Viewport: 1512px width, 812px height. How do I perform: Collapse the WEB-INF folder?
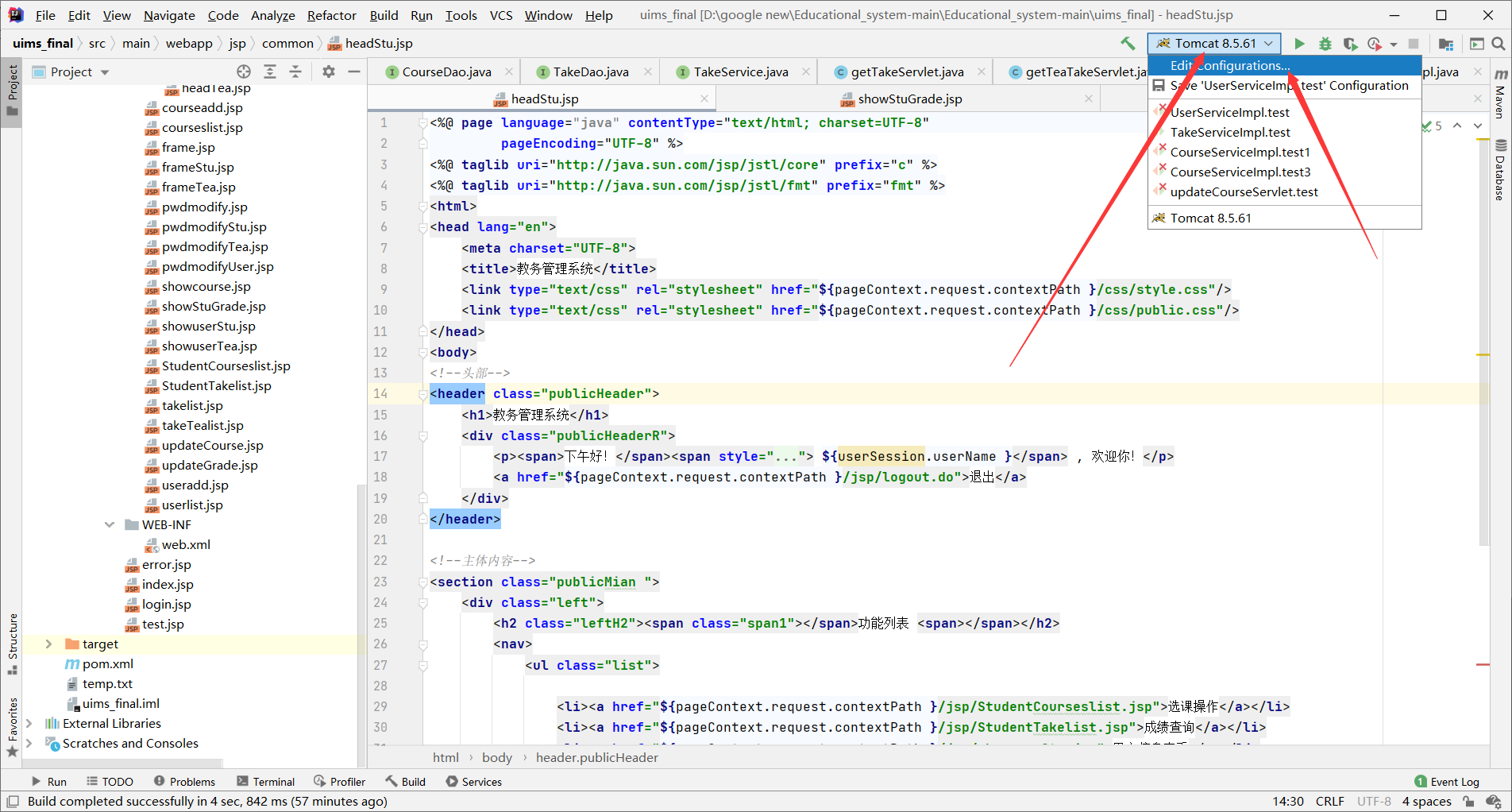(x=110, y=524)
